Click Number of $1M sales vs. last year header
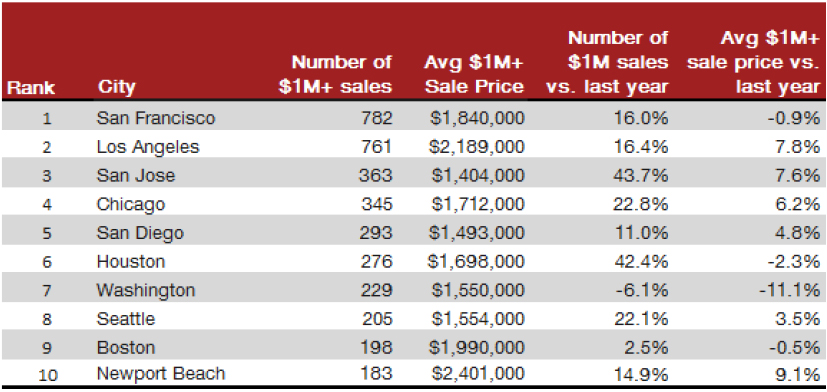This screenshot has height=392, width=827. tap(607, 62)
